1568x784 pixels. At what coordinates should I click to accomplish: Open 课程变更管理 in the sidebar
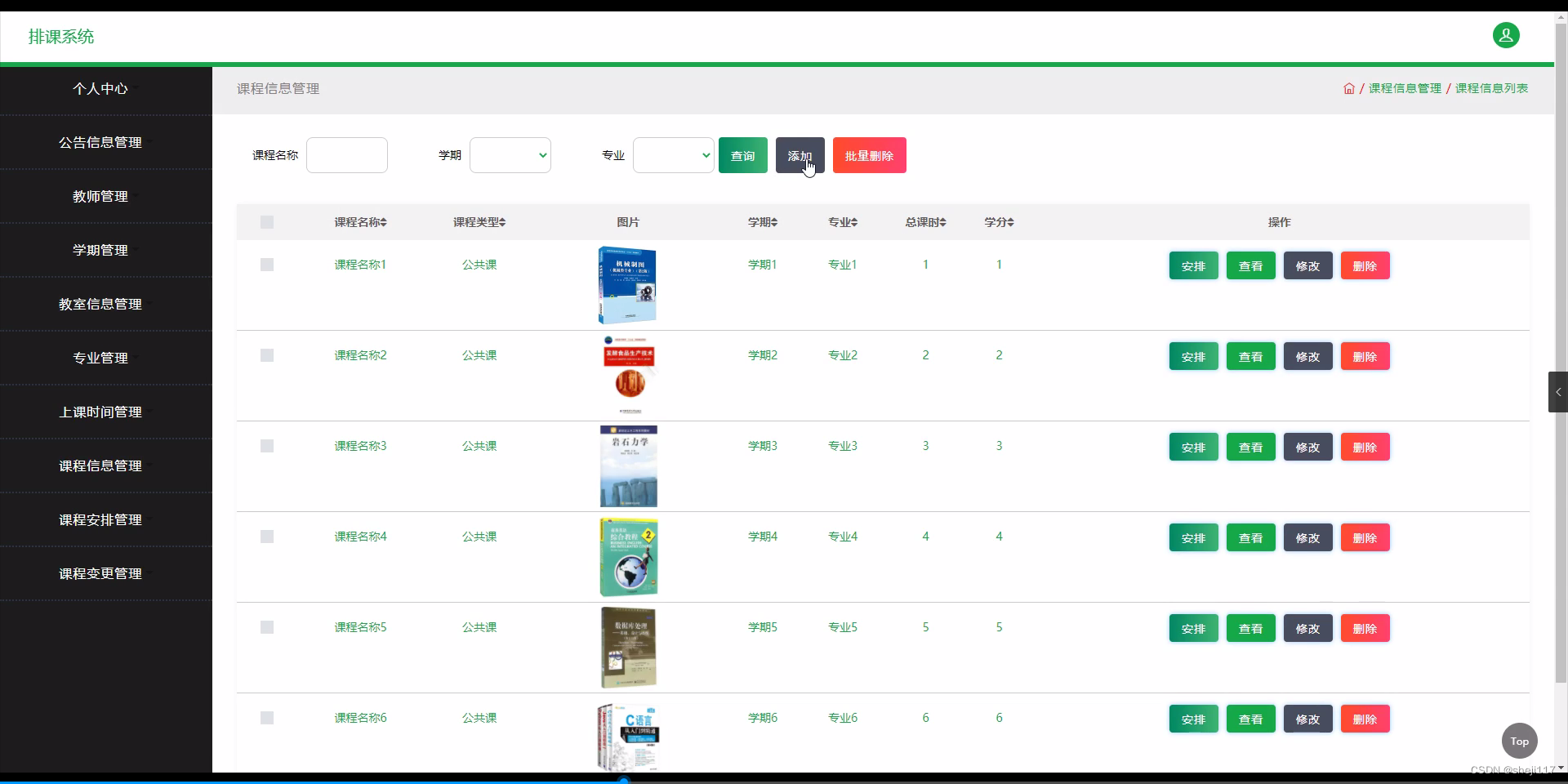coord(100,573)
